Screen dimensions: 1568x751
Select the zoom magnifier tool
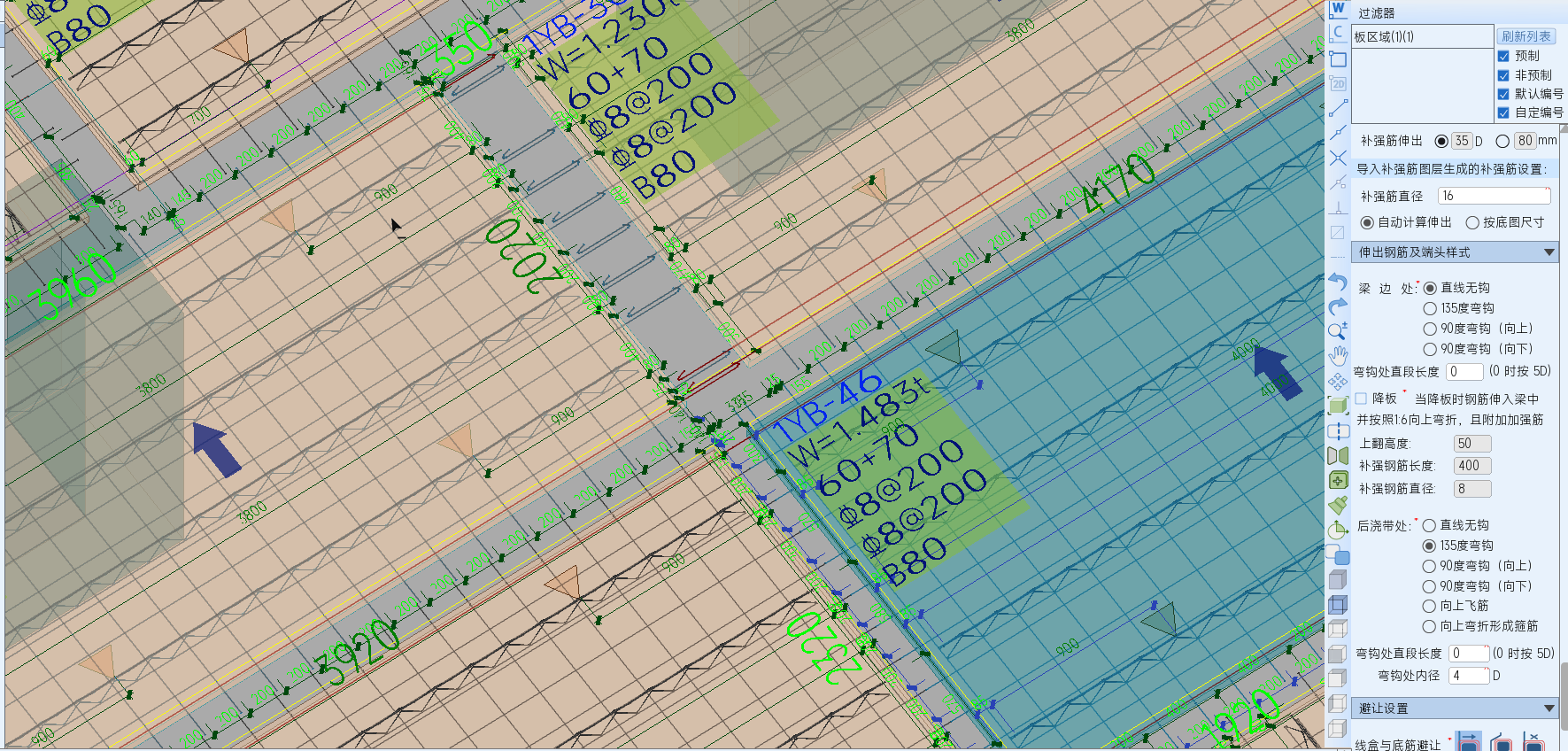tap(1337, 331)
